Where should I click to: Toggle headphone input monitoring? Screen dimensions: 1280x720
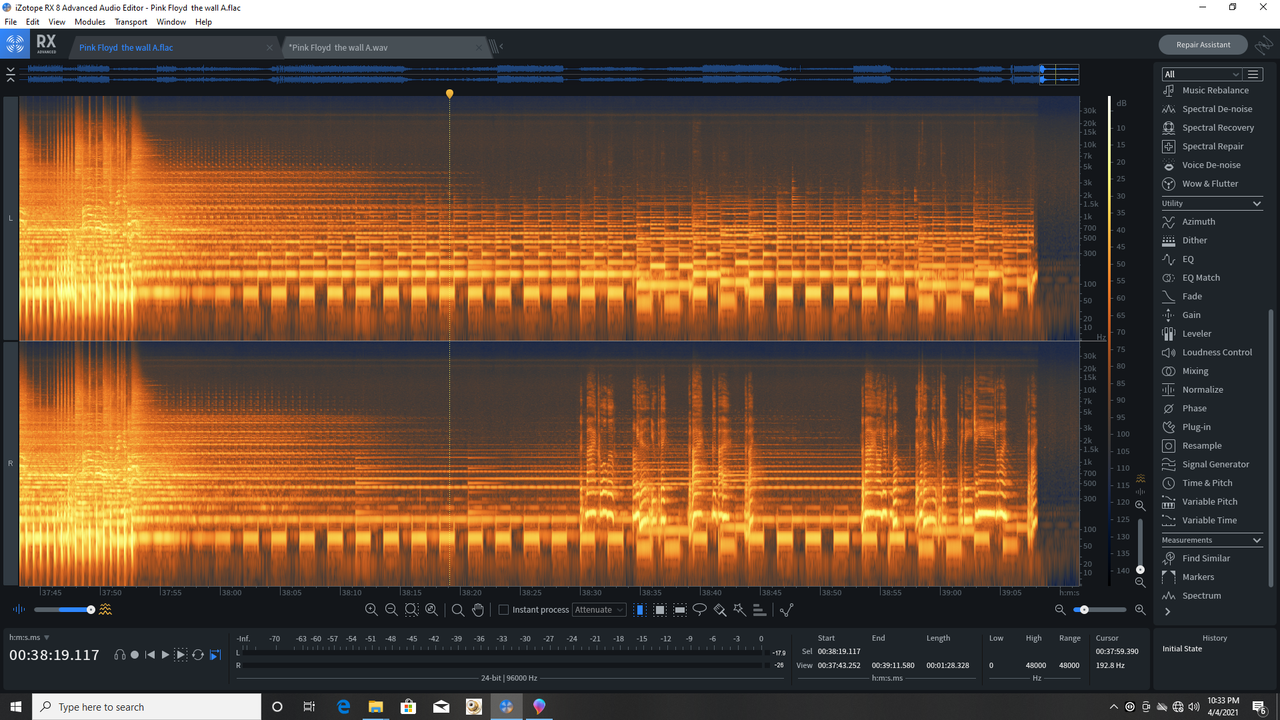pos(120,655)
